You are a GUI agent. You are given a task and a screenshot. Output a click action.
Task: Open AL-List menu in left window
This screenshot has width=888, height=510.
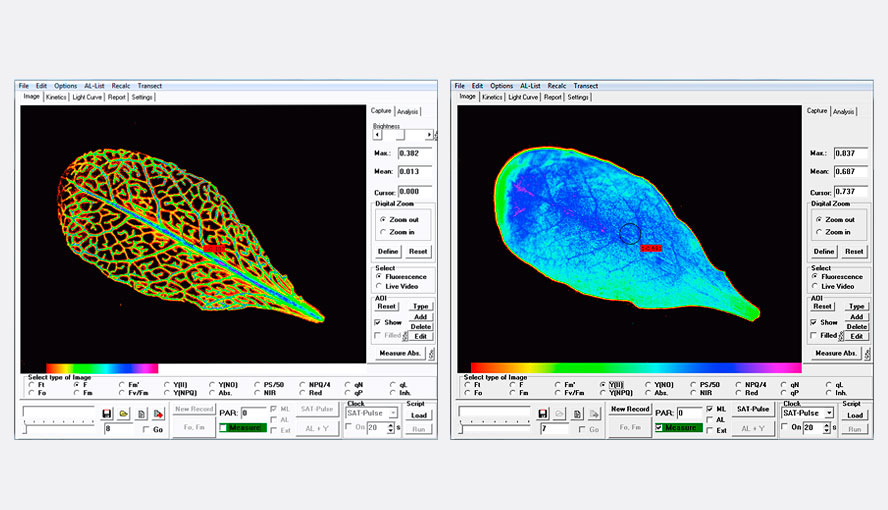[x=94, y=86]
